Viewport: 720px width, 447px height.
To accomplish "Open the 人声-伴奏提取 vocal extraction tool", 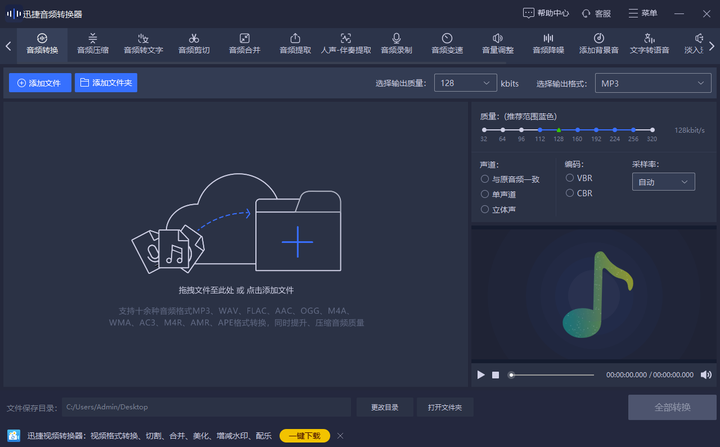I will click(346, 44).
